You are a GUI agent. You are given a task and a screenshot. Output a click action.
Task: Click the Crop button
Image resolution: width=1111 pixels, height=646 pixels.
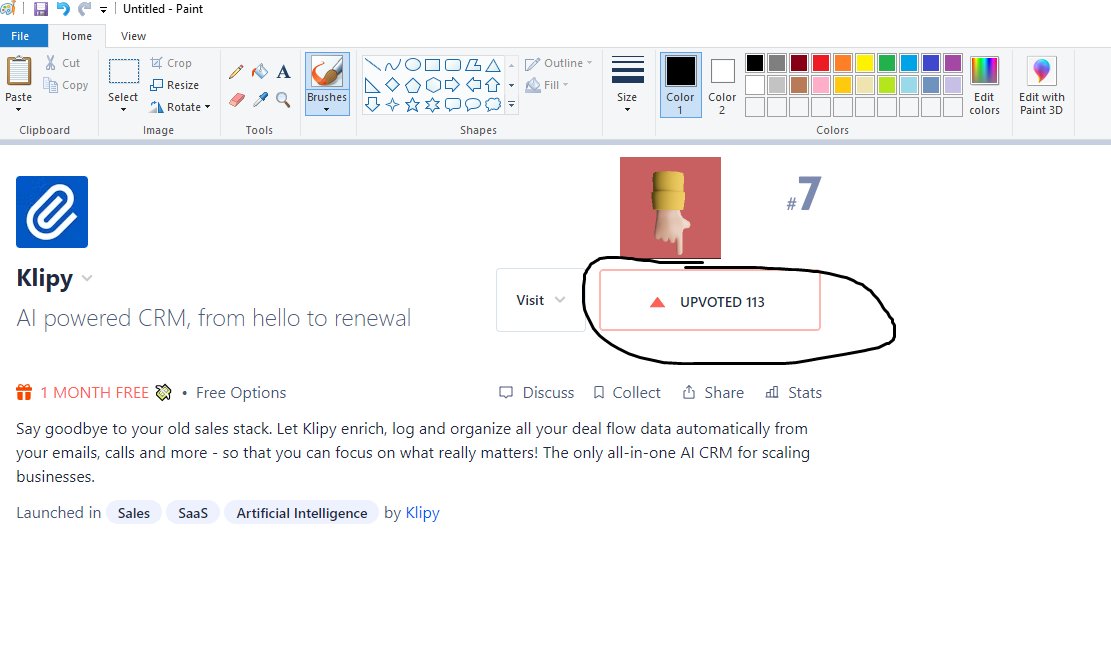171,63
